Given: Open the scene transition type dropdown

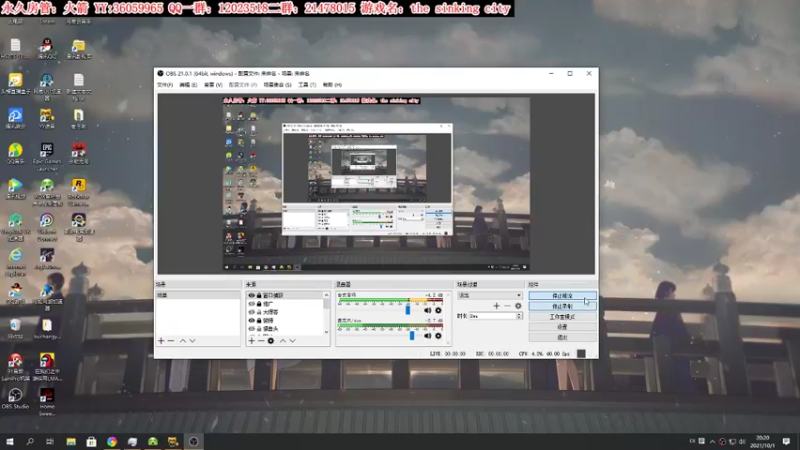Looking at the screenshot, I should point(489,295).
